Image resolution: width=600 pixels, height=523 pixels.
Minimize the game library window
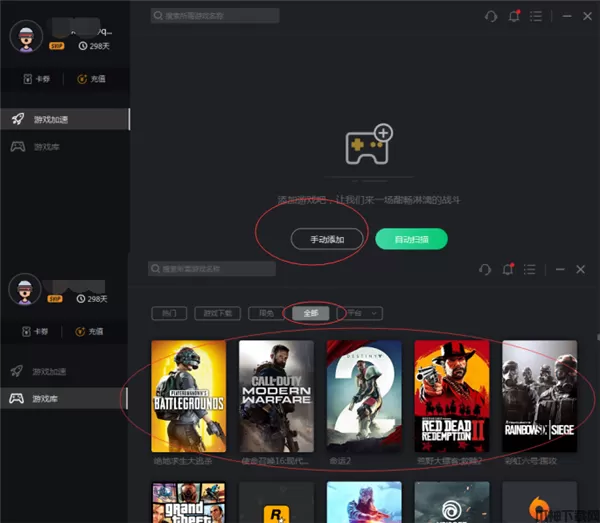(x=560, y=269)
